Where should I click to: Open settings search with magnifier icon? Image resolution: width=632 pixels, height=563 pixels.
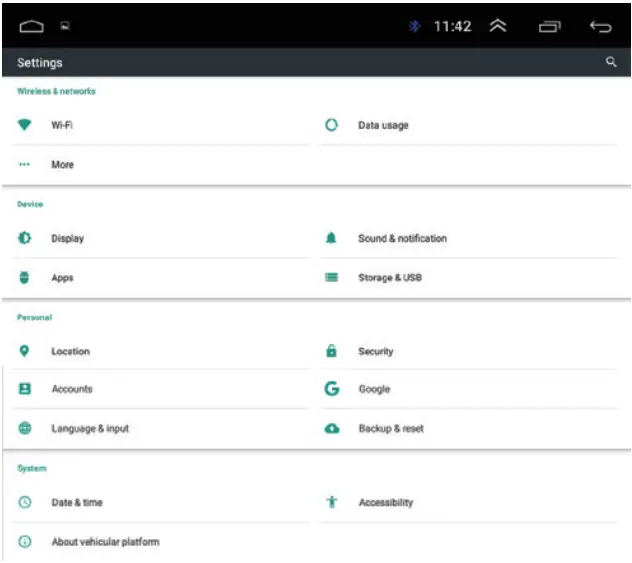click(x=611, y=62)
